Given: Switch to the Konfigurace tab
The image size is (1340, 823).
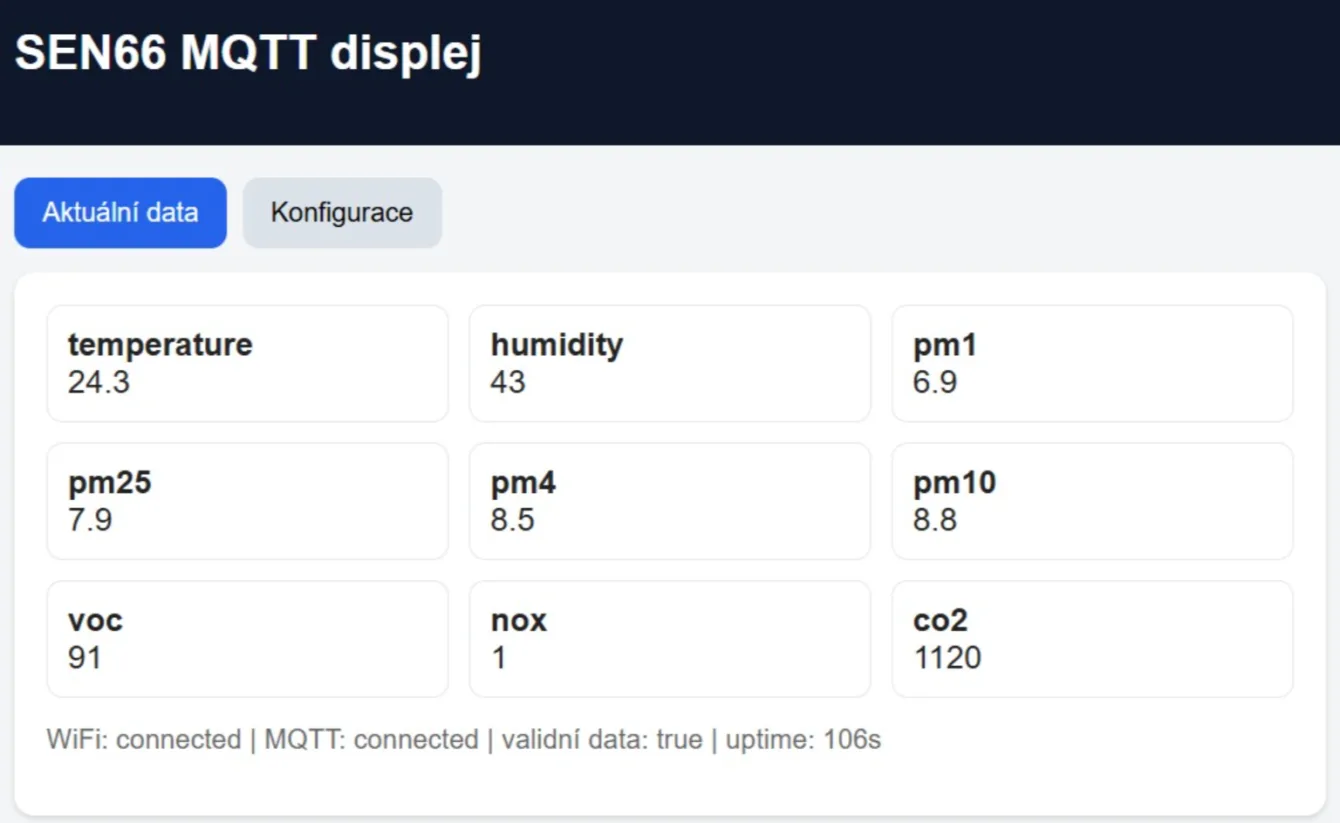Looking at the screenshot, I should pyautogui.click(x=342, y=212).
